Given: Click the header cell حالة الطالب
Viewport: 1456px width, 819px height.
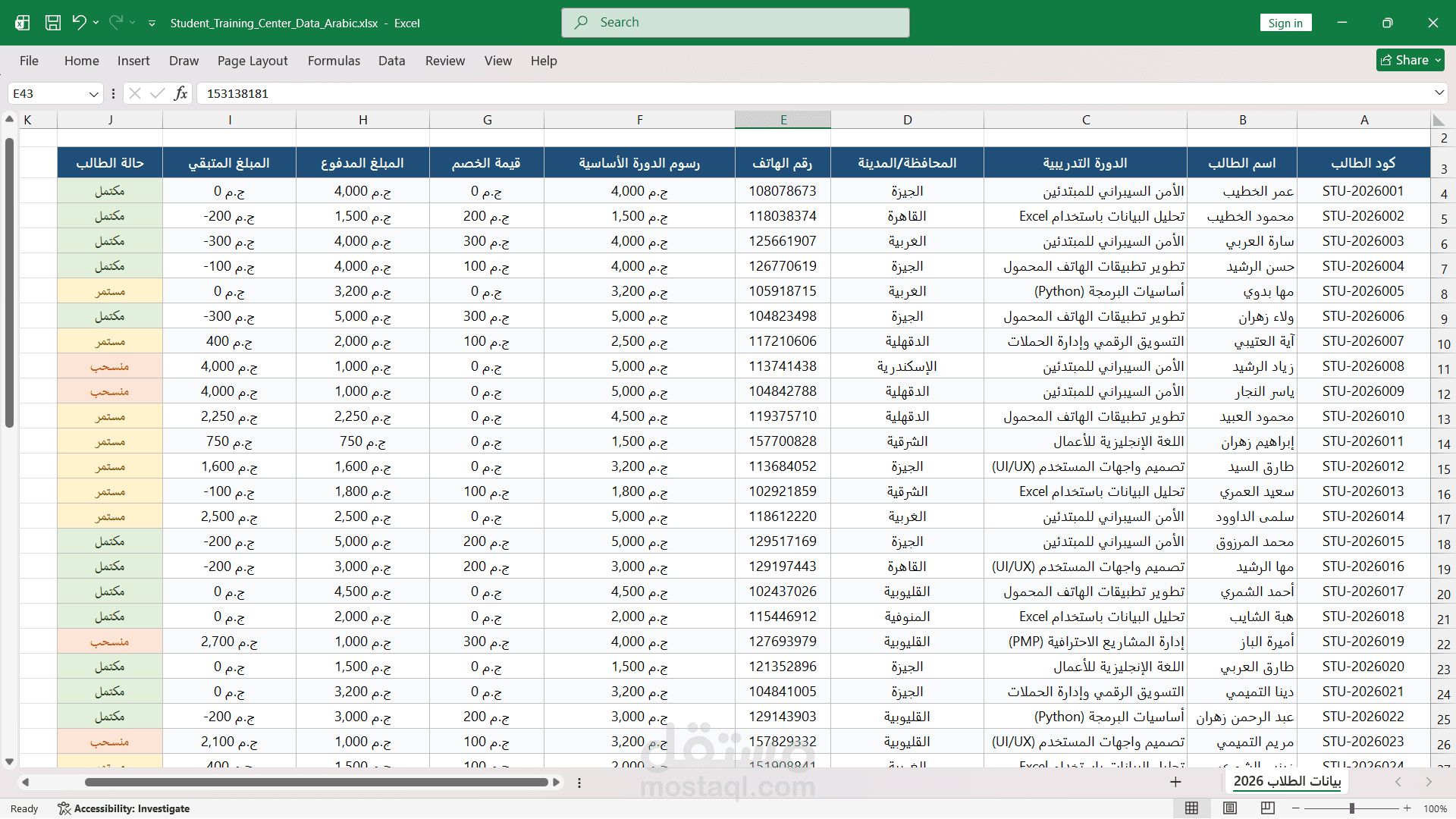Looking at the screenshot, I should (x=110, y=163).
